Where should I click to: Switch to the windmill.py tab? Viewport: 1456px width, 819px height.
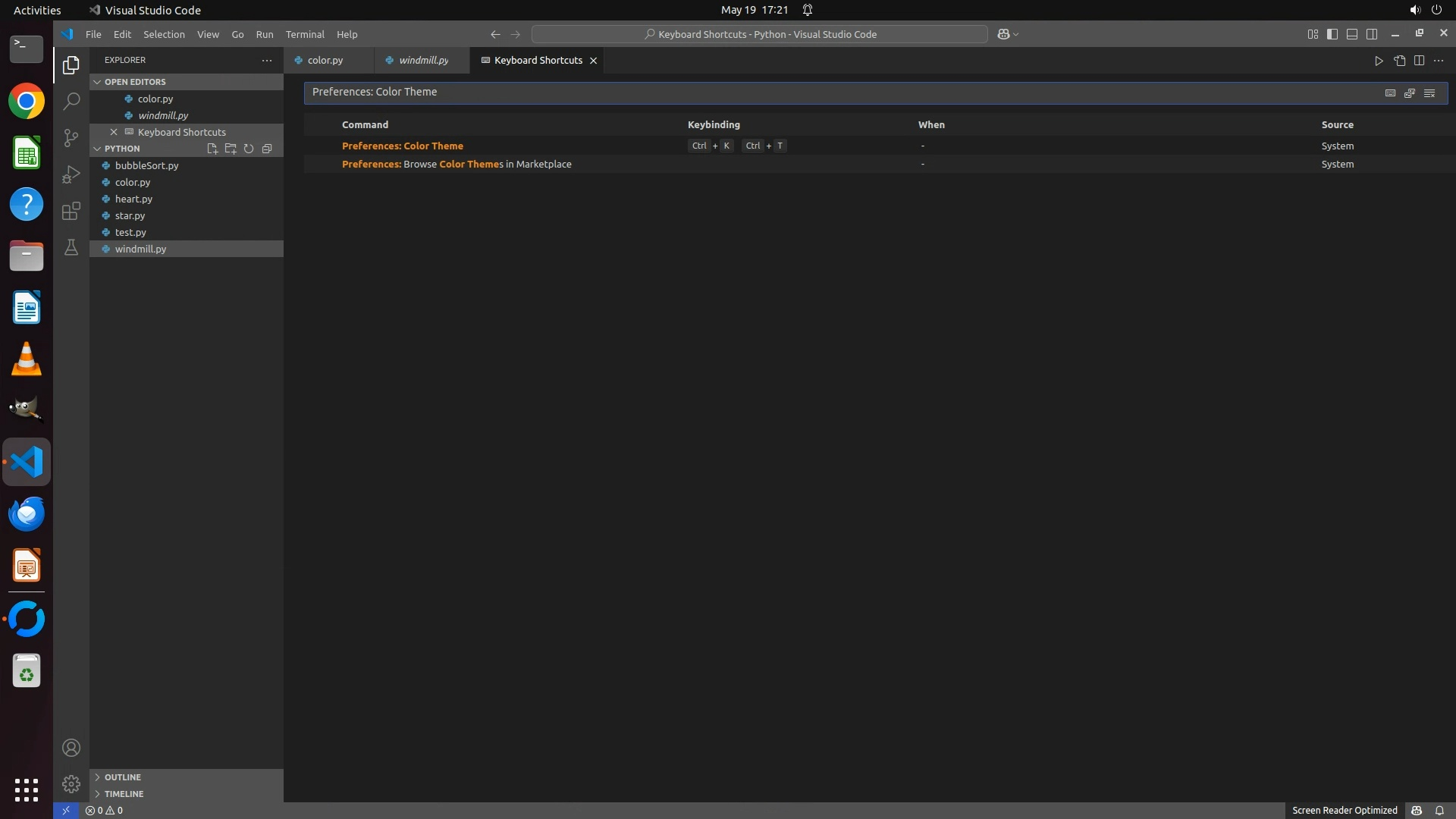[423, 60]
